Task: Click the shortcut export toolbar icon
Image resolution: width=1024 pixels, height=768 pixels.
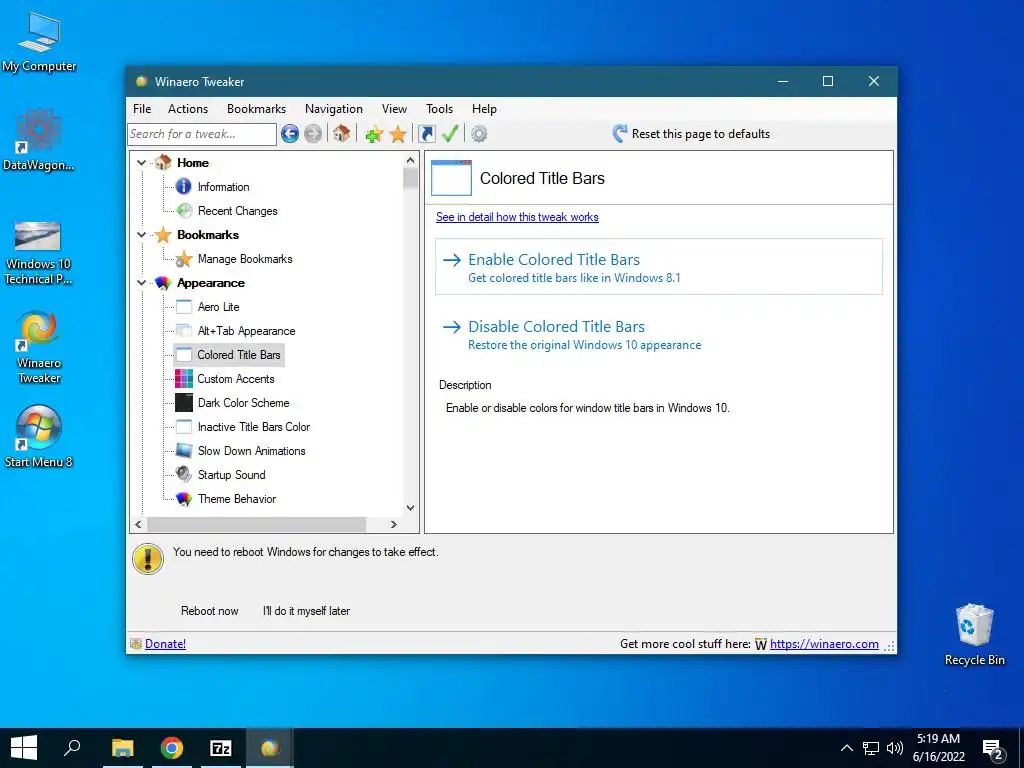Action: (426, 134)
